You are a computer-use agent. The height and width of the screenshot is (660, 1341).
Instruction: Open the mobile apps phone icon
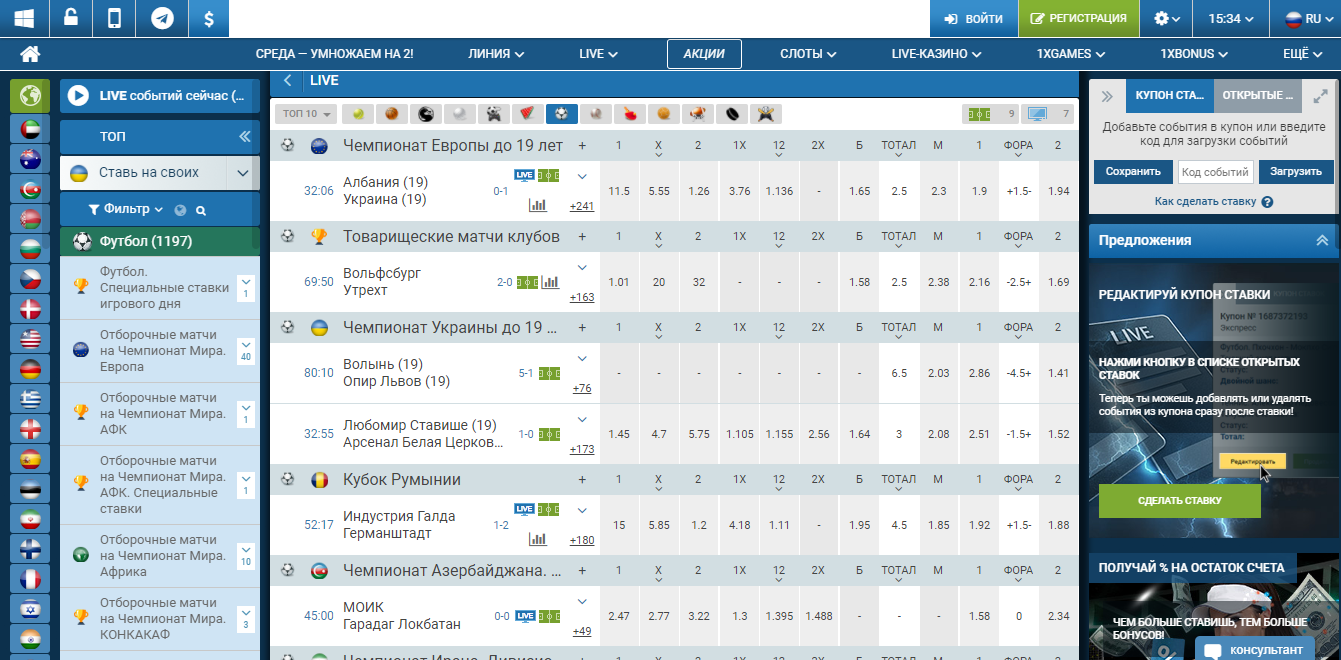pos(115,18)
